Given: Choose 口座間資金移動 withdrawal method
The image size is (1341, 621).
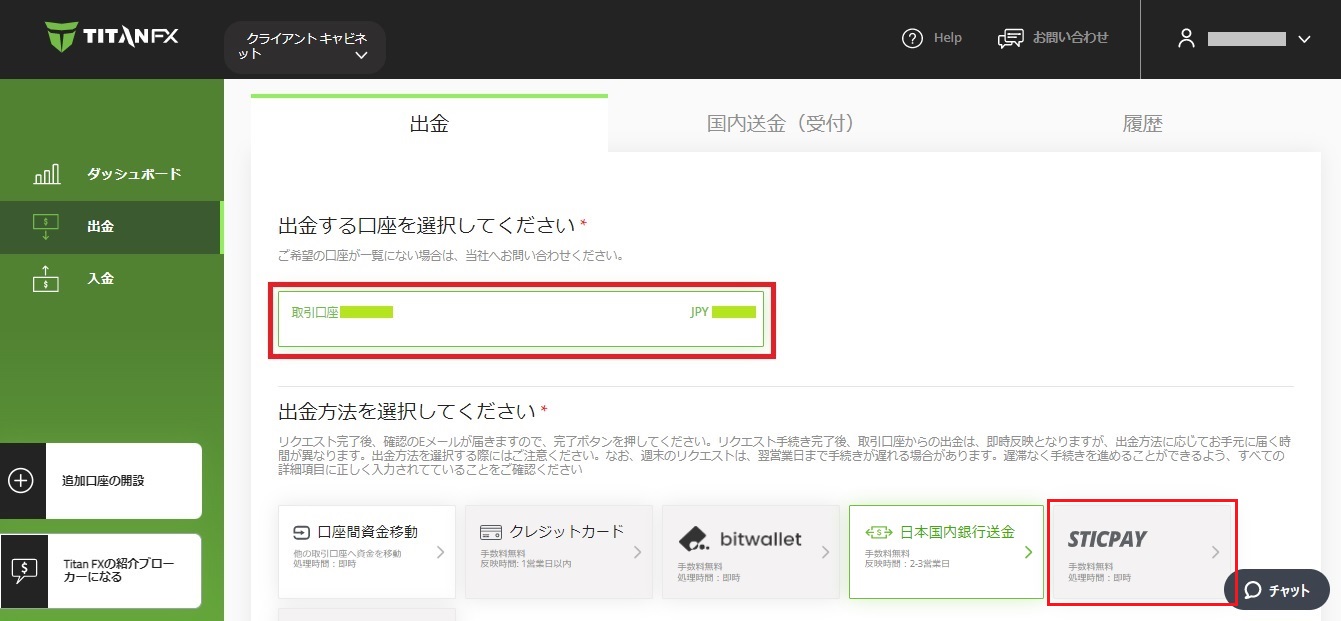Looking at the screenshot, I should (x=367, y=551).
